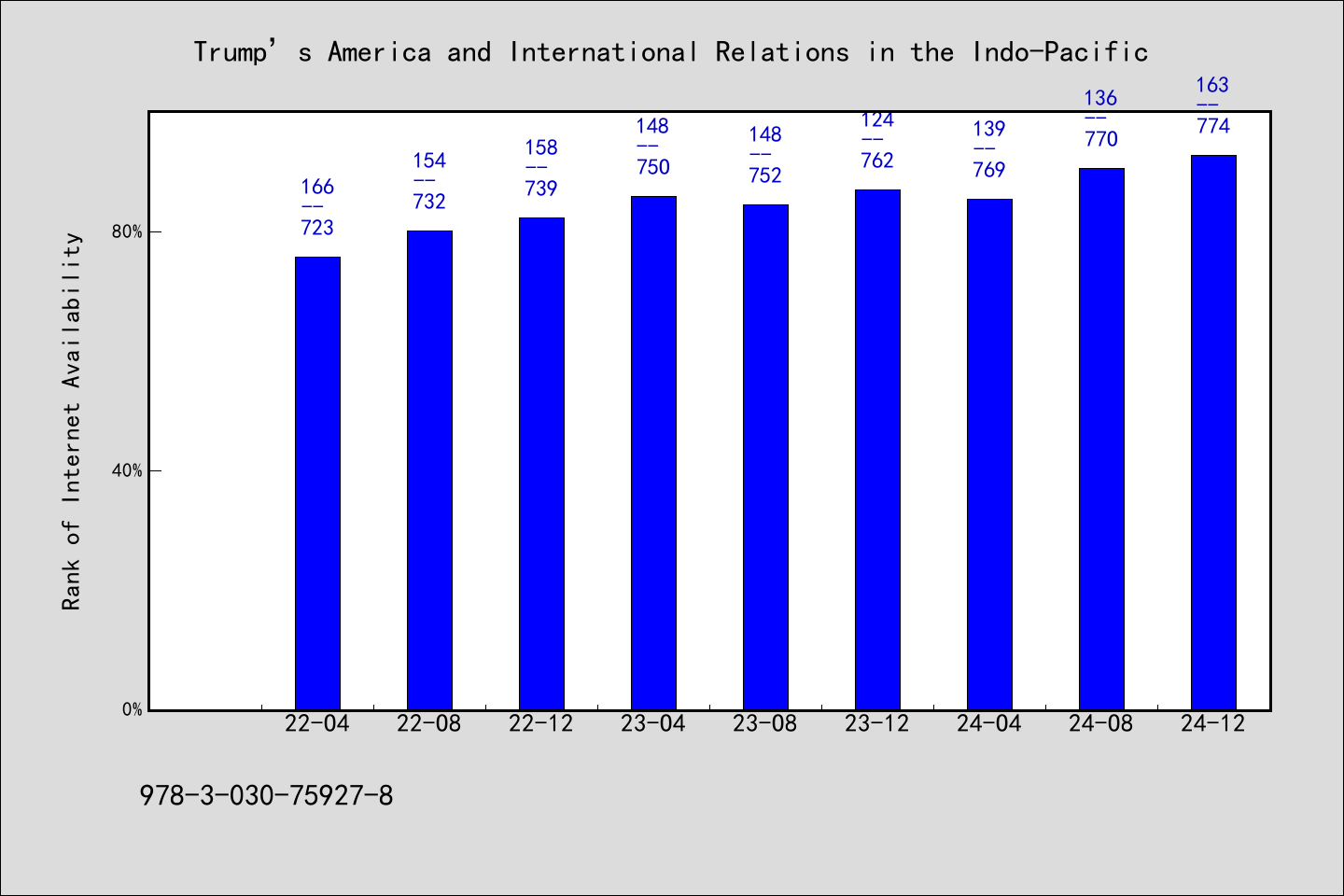Click the x-axis label 23-08

765,724
